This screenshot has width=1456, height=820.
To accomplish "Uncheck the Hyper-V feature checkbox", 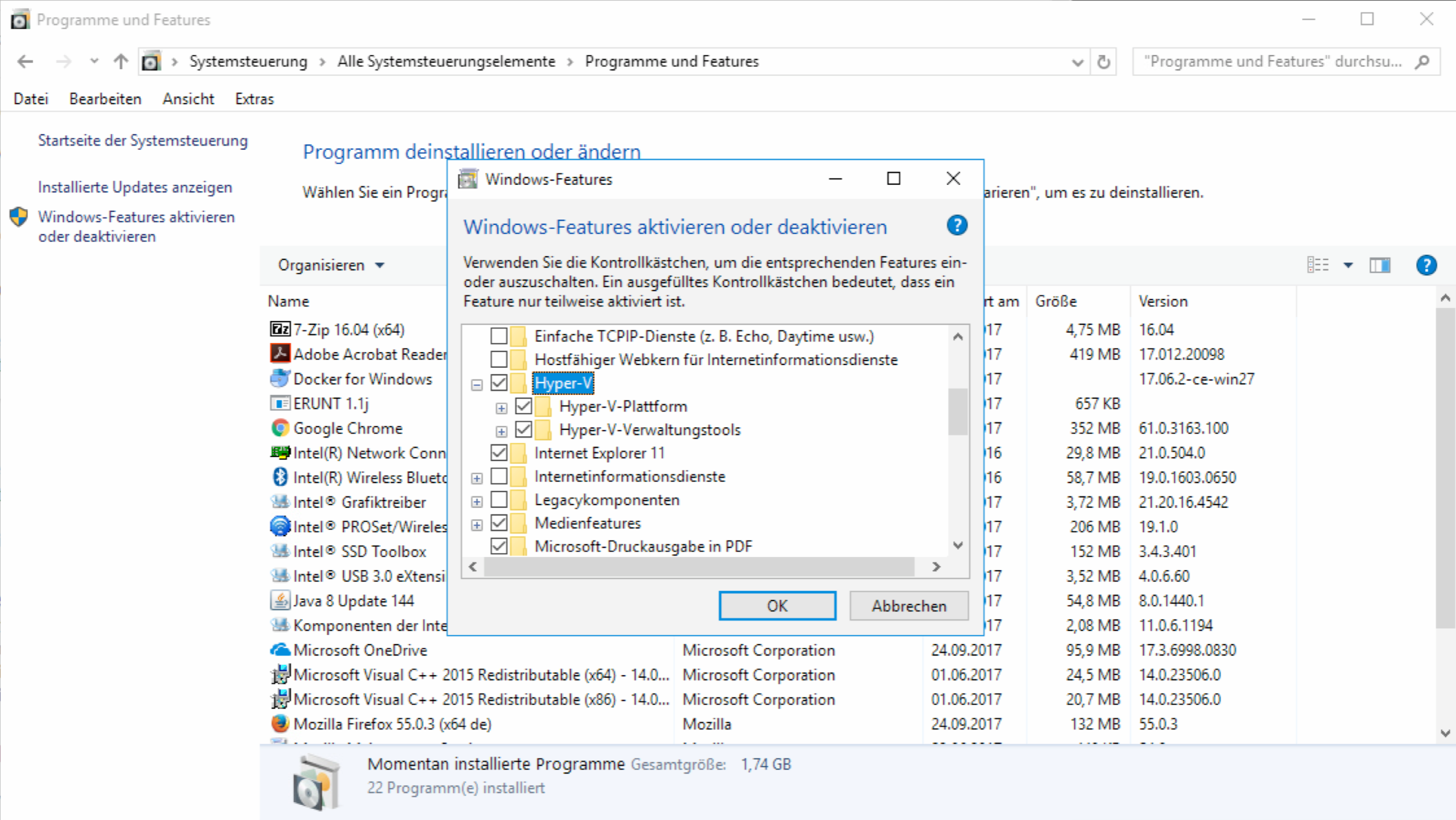I will (499, 383).
